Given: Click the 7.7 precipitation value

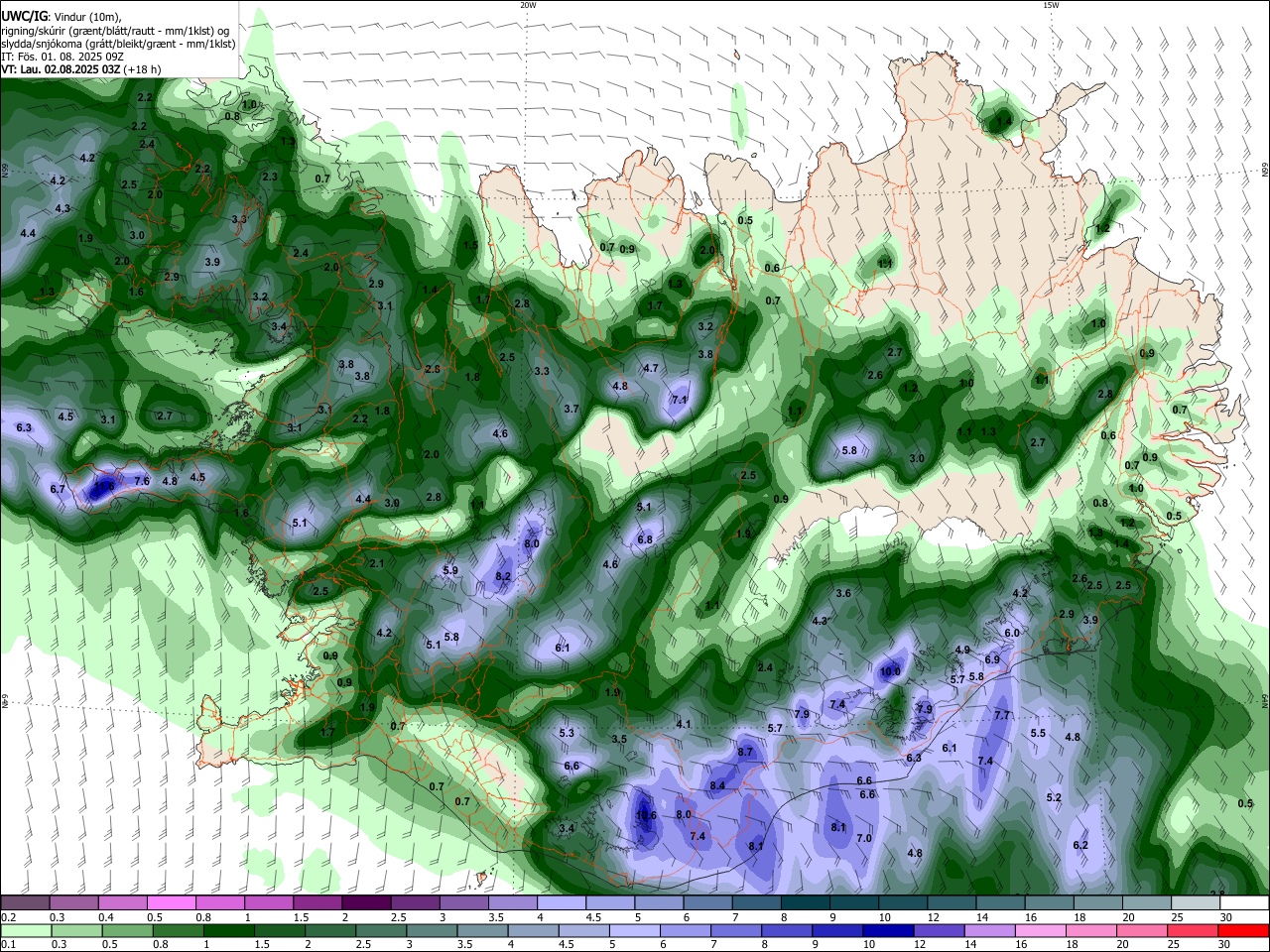Looking at the screenshot, I should (x=1002, y=715).
